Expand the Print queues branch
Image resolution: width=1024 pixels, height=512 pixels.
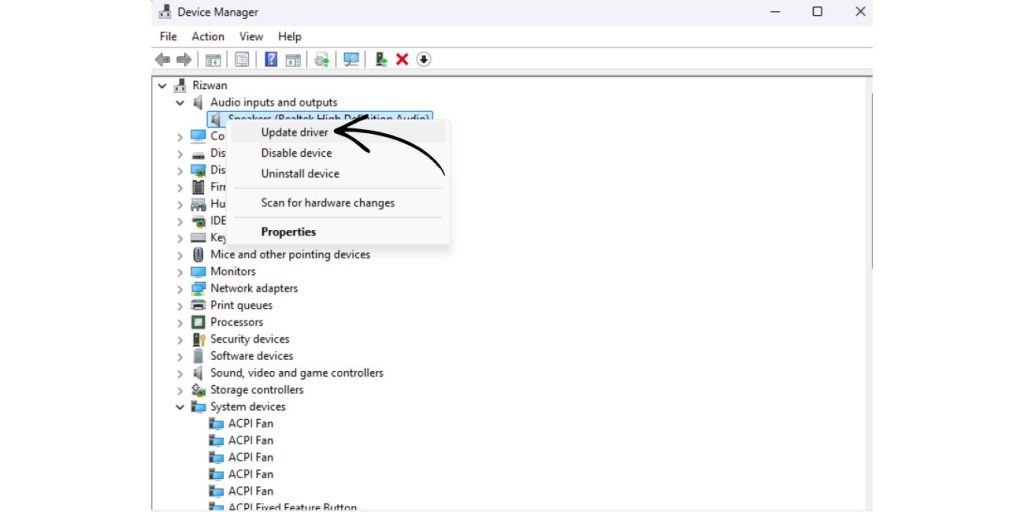pyautogui.click(x=180, y=306)
